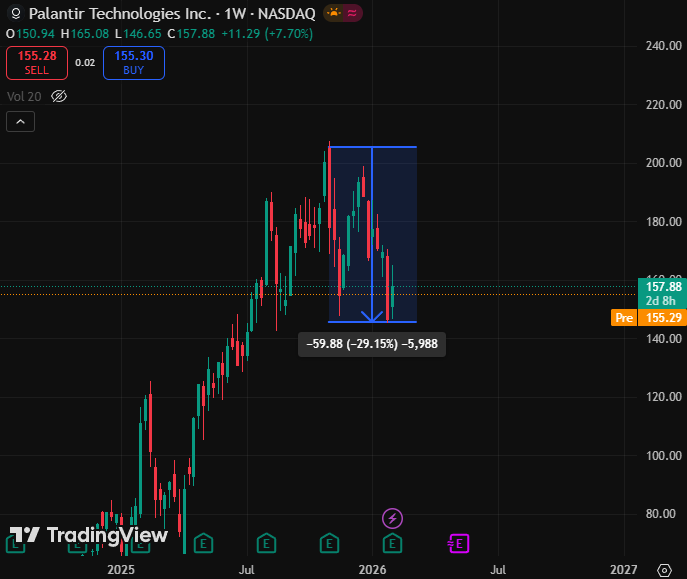Click the 155.28 SELL button
687x579 pixels.
point(37,63)
